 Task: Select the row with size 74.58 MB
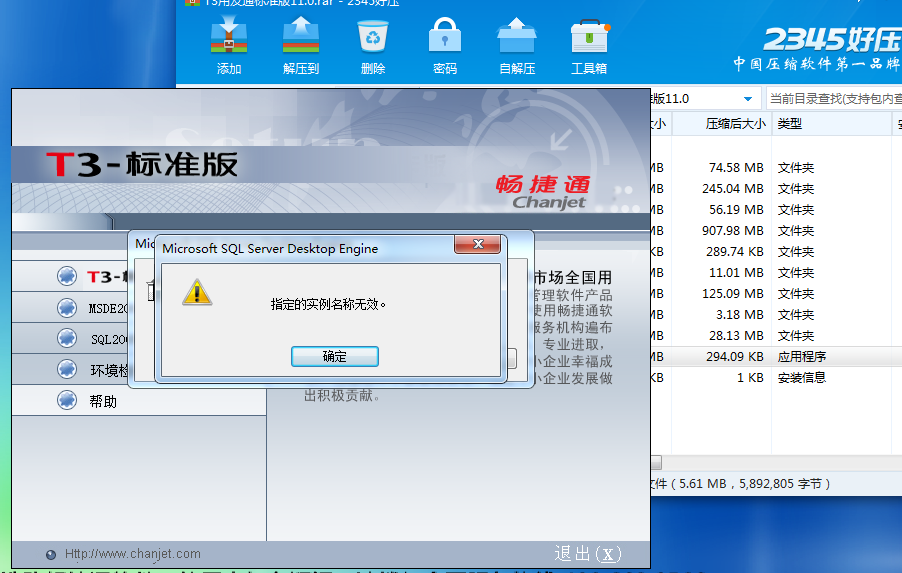click(776, 167)
